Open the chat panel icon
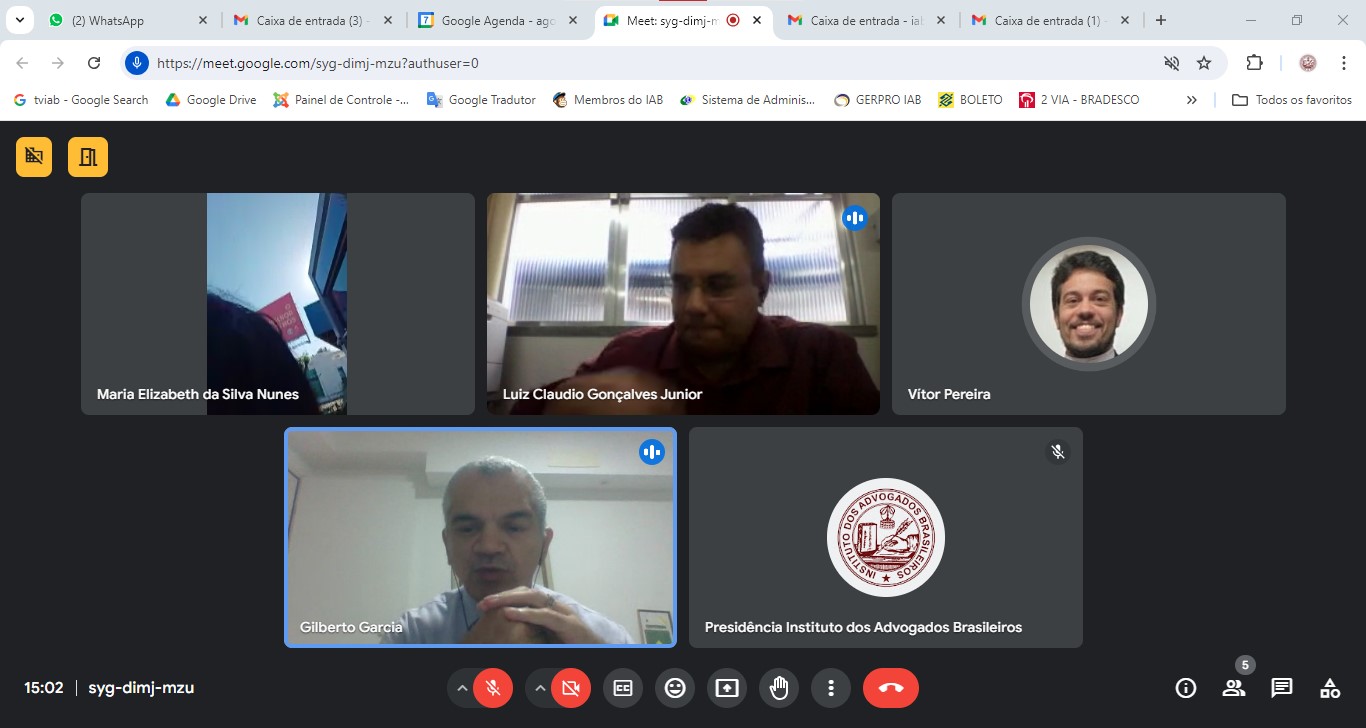 pos(1281,688)
